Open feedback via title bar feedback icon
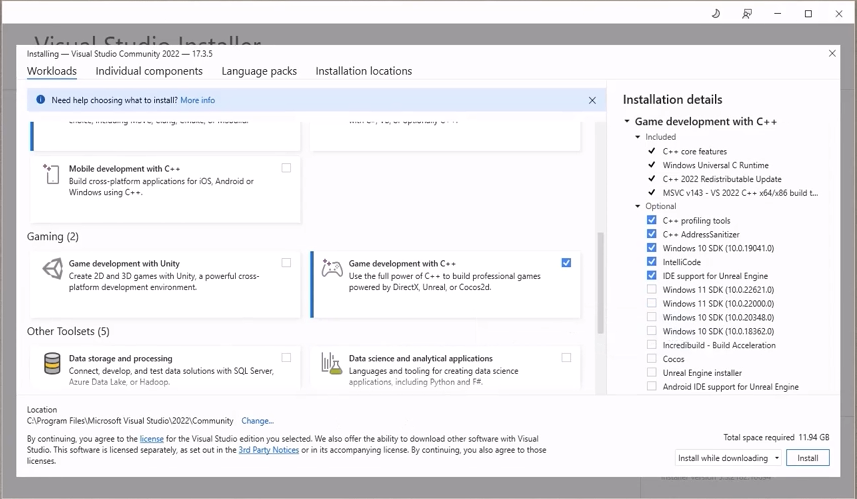The width and height of the screenshot is (857, 499). coord(747,14)
